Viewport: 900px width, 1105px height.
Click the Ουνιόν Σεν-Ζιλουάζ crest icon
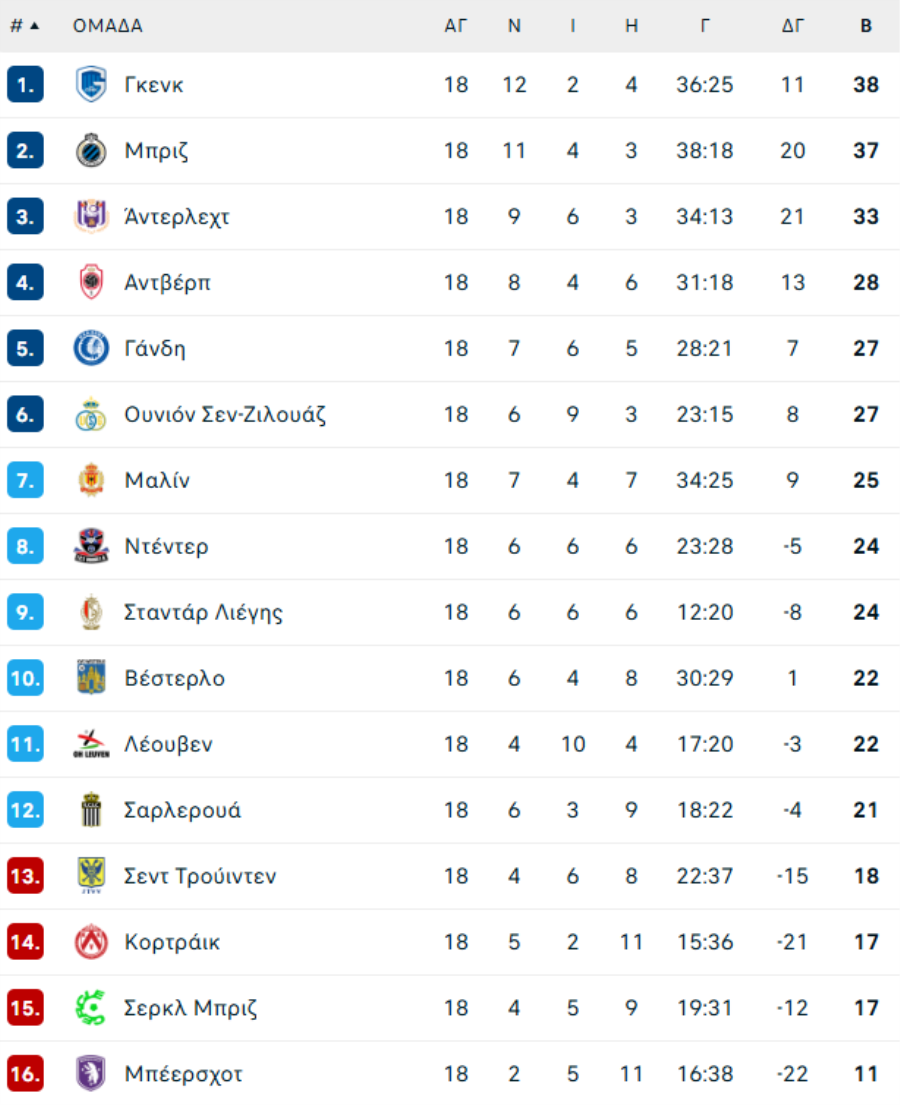91,414
